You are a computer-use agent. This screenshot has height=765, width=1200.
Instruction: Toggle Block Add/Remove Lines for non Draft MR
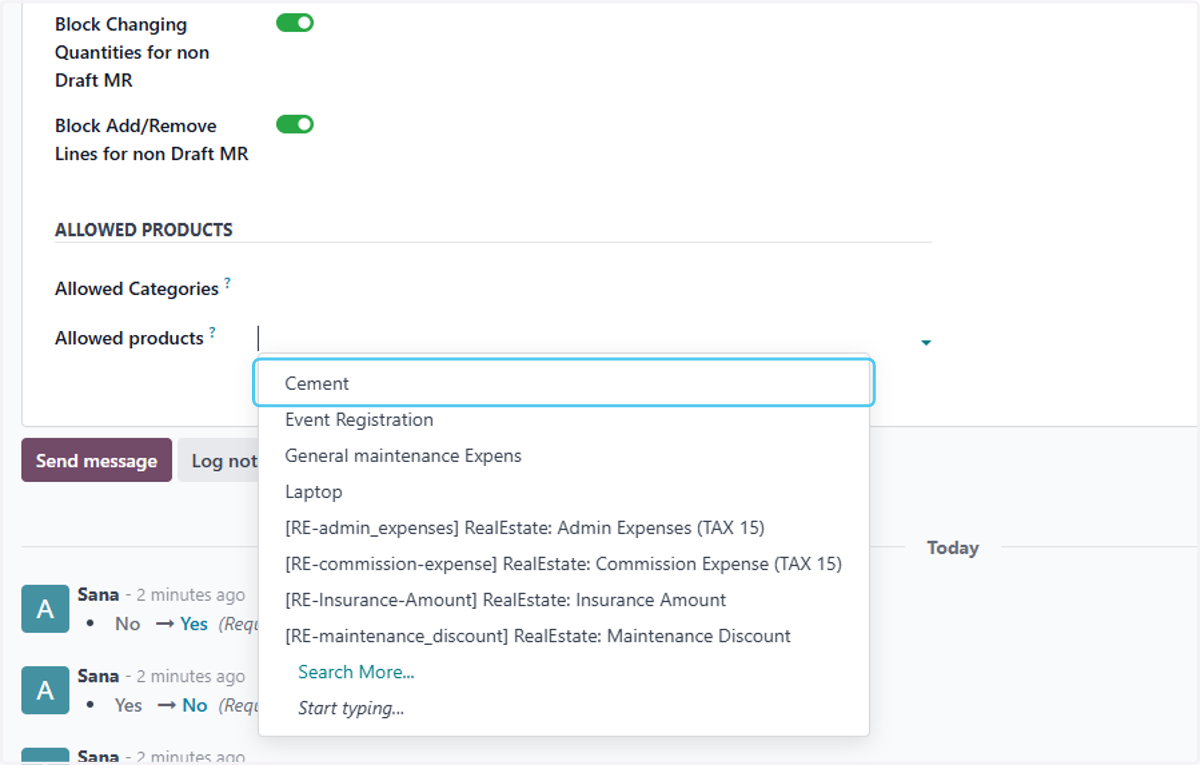pyautogui.click(x=295, y=124)
